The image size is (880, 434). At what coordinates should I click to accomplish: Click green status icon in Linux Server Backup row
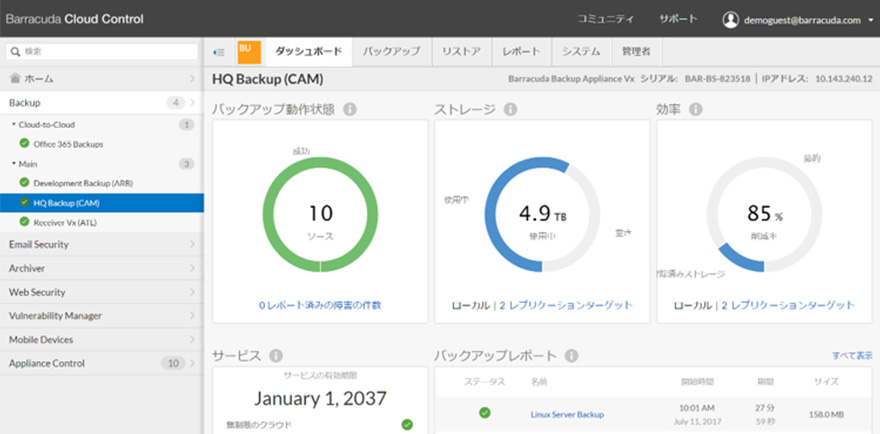pyautogui.click(x=484, y=413)
